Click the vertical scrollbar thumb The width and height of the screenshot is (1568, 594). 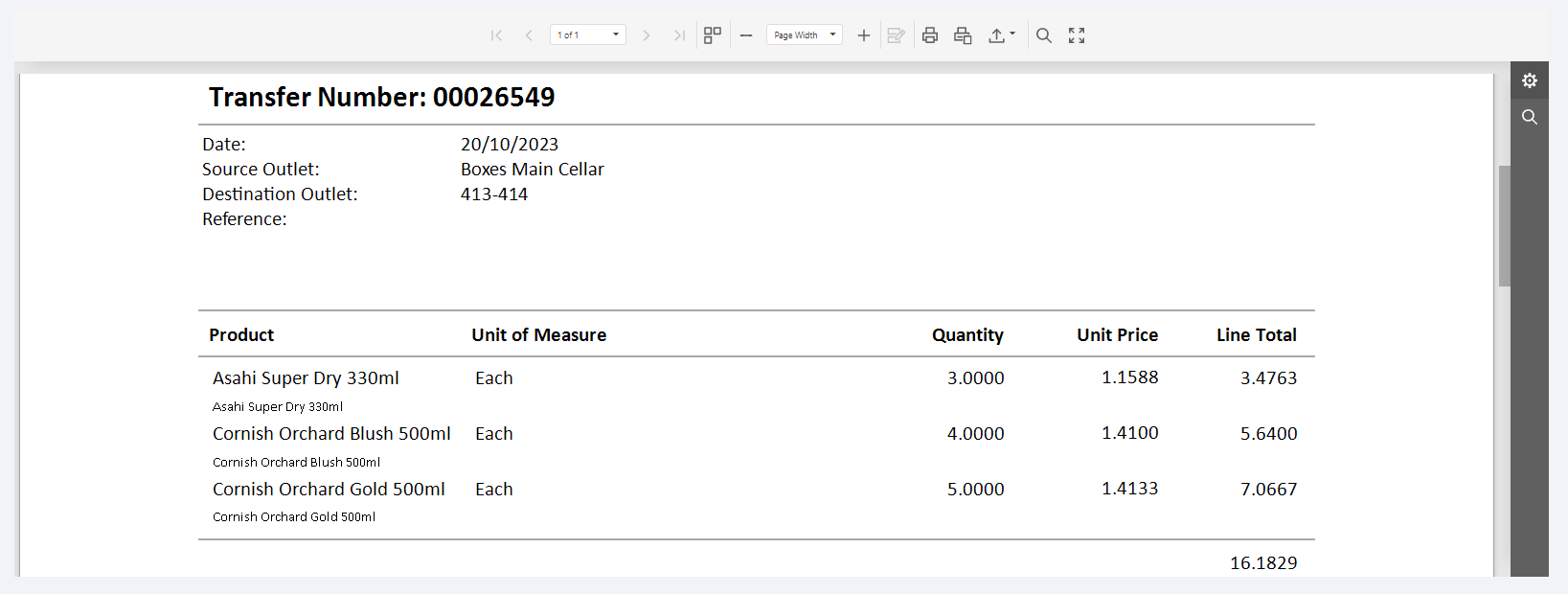[x=1504, y=226]
